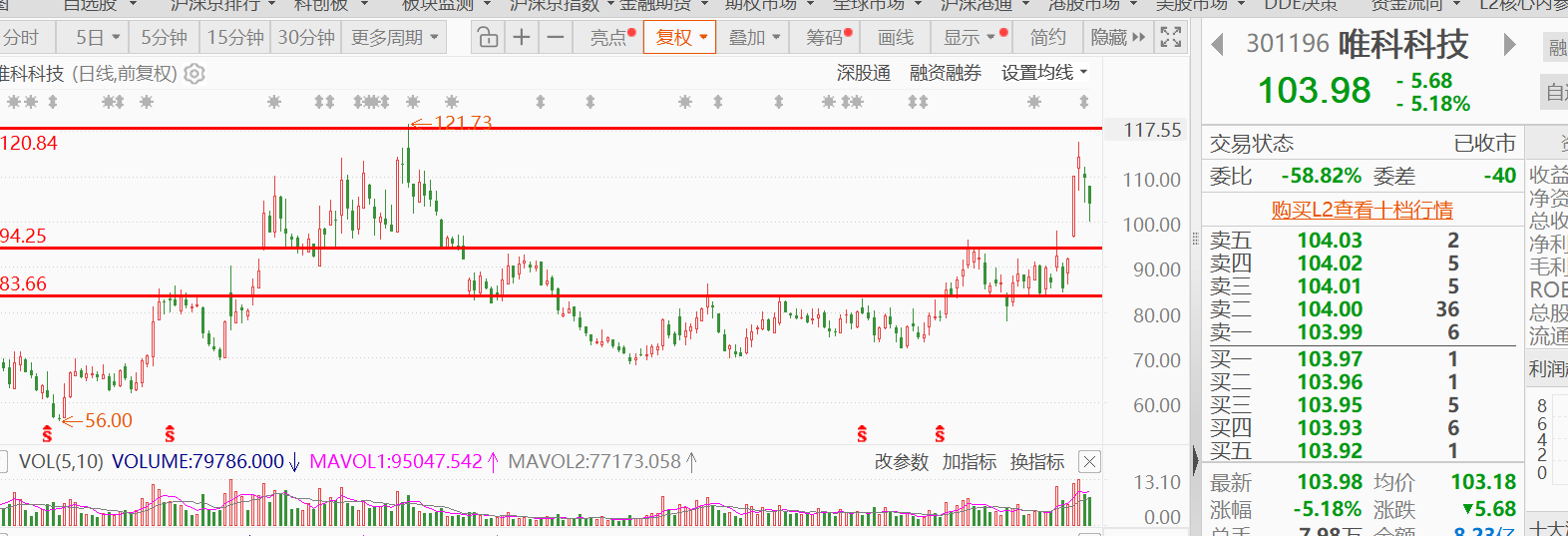This screenshot has height=536, width=1568.
Task: Click the 卖三 price 104.01
Action: 1330,286
